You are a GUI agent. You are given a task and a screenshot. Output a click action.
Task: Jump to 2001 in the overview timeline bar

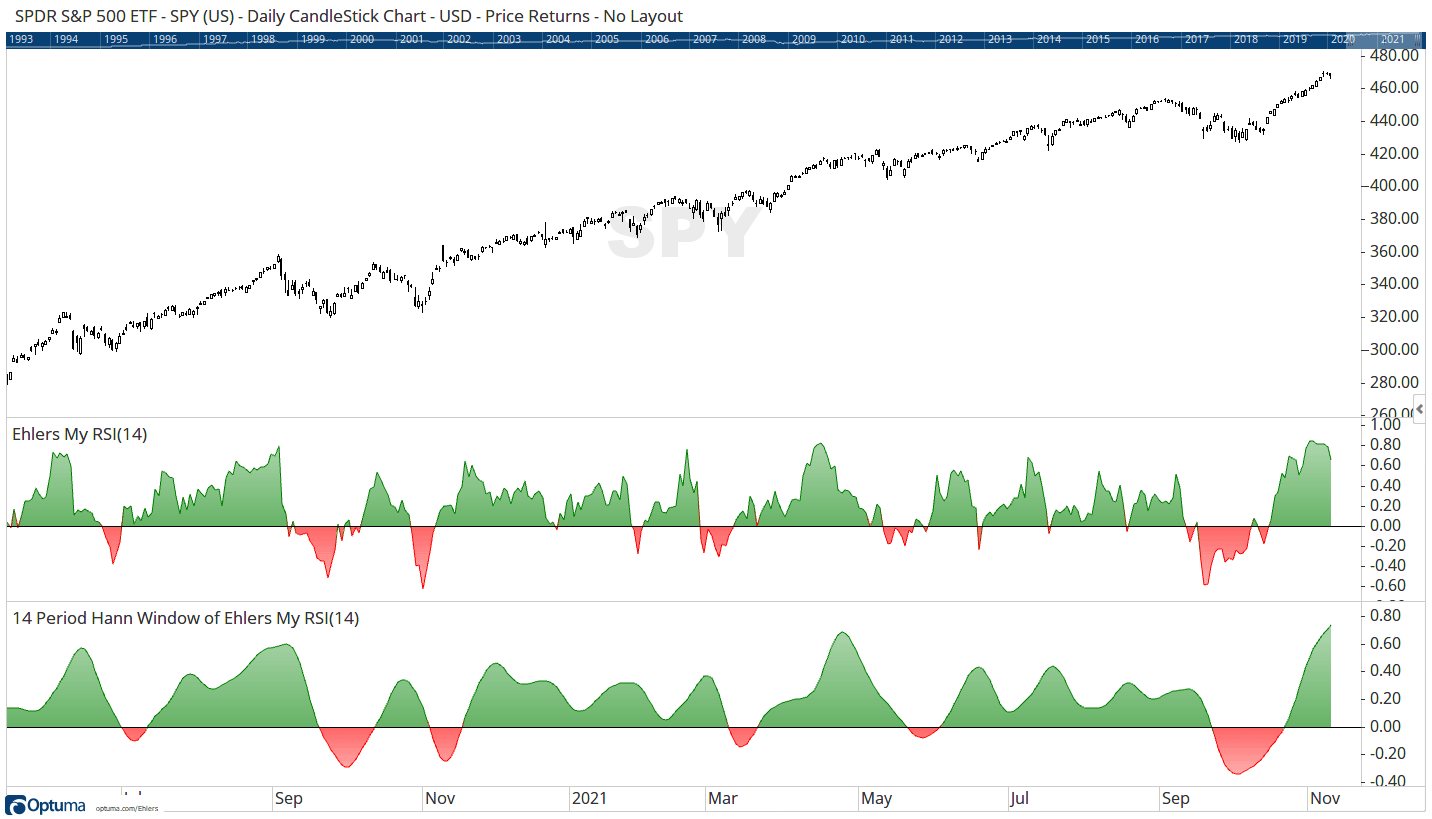click(x=410, y=39)
